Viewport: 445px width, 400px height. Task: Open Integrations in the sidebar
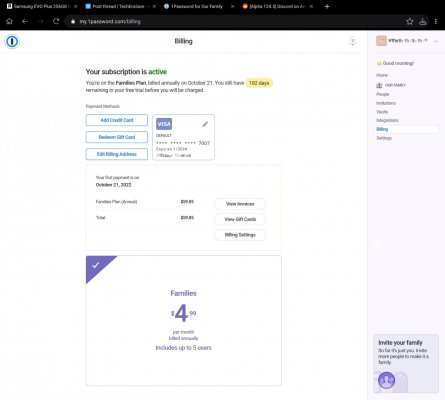[x=387, y=120]
